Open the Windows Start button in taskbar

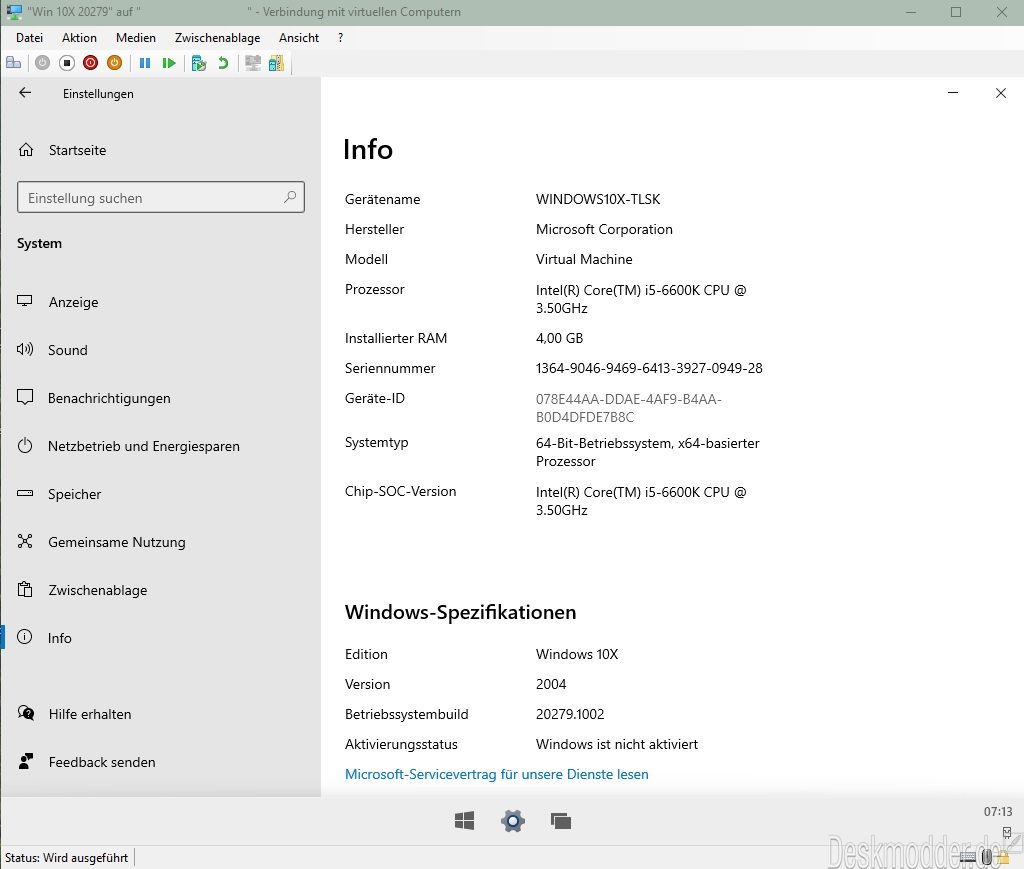coord(464,821)
